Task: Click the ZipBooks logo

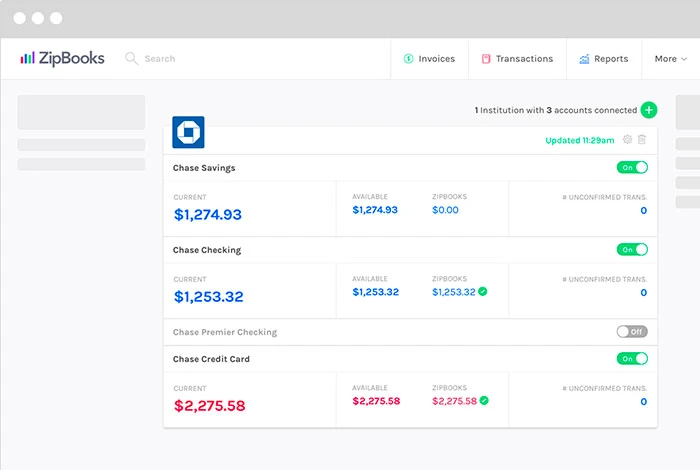Action: (x=62, y=59)
